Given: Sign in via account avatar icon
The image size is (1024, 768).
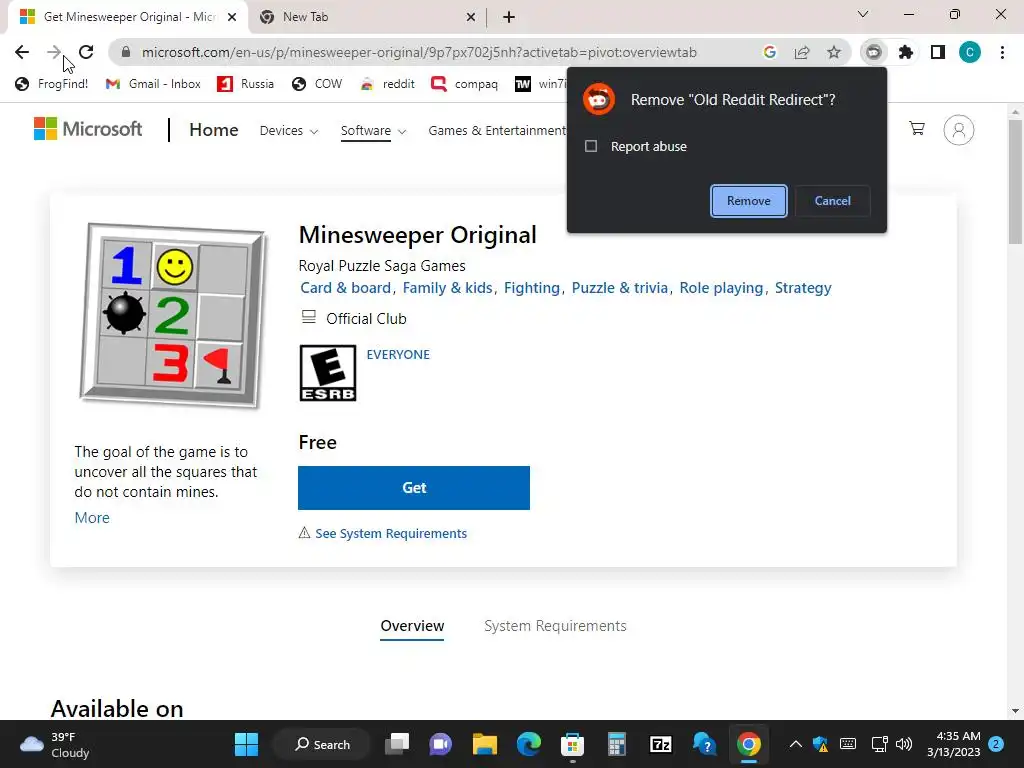Looking at the screenshot, I should pos(959,130).
